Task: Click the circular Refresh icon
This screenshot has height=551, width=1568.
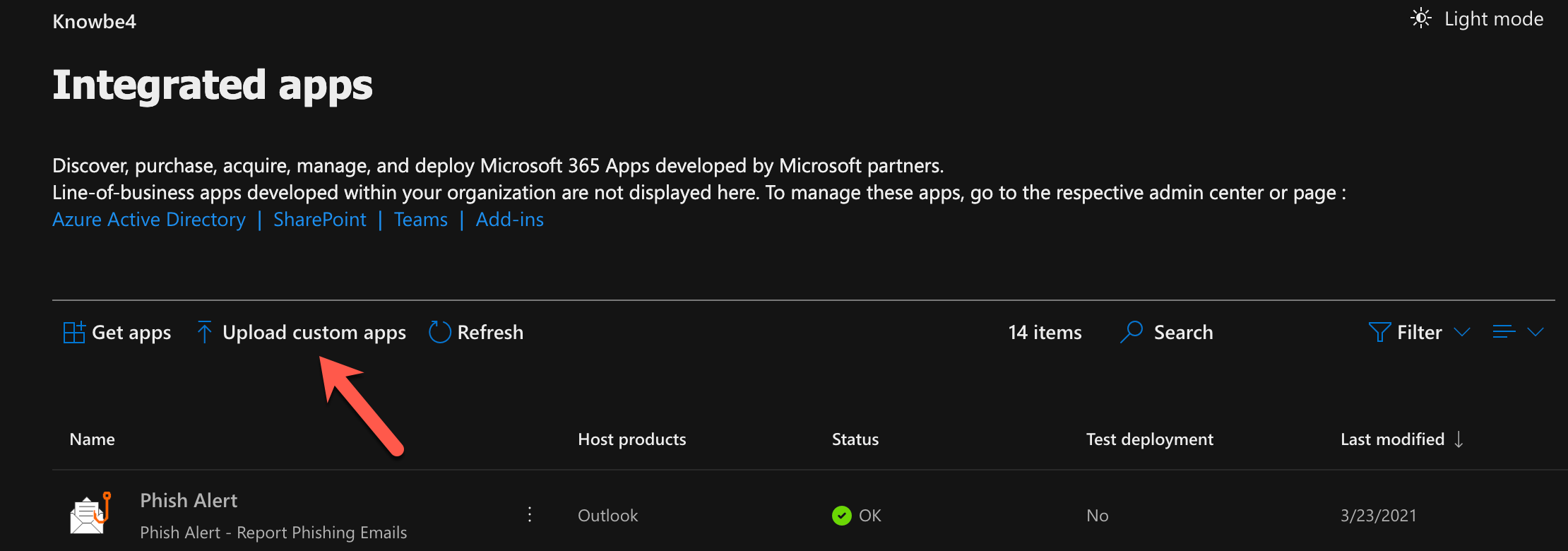Action: 439,332
